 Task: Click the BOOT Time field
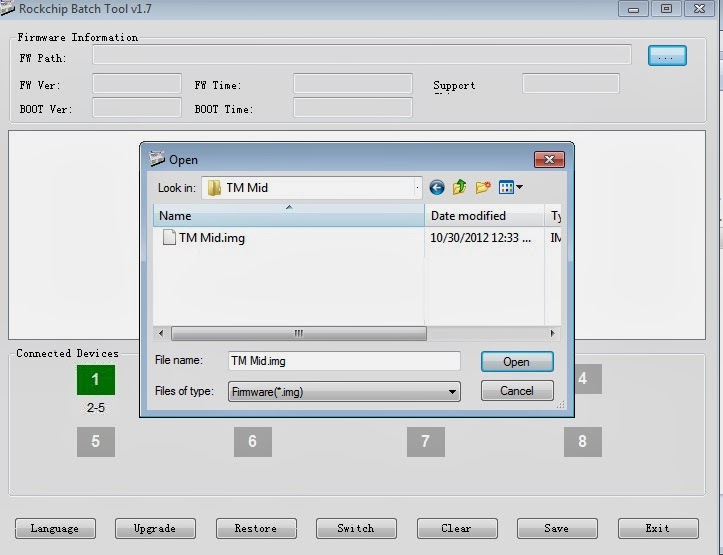(353, 108)
